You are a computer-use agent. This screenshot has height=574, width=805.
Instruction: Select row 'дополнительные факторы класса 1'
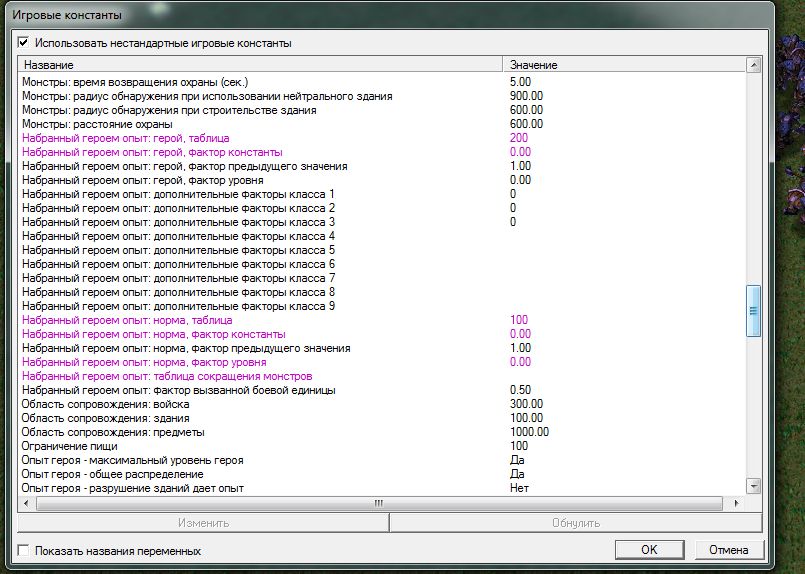point(382,194)
